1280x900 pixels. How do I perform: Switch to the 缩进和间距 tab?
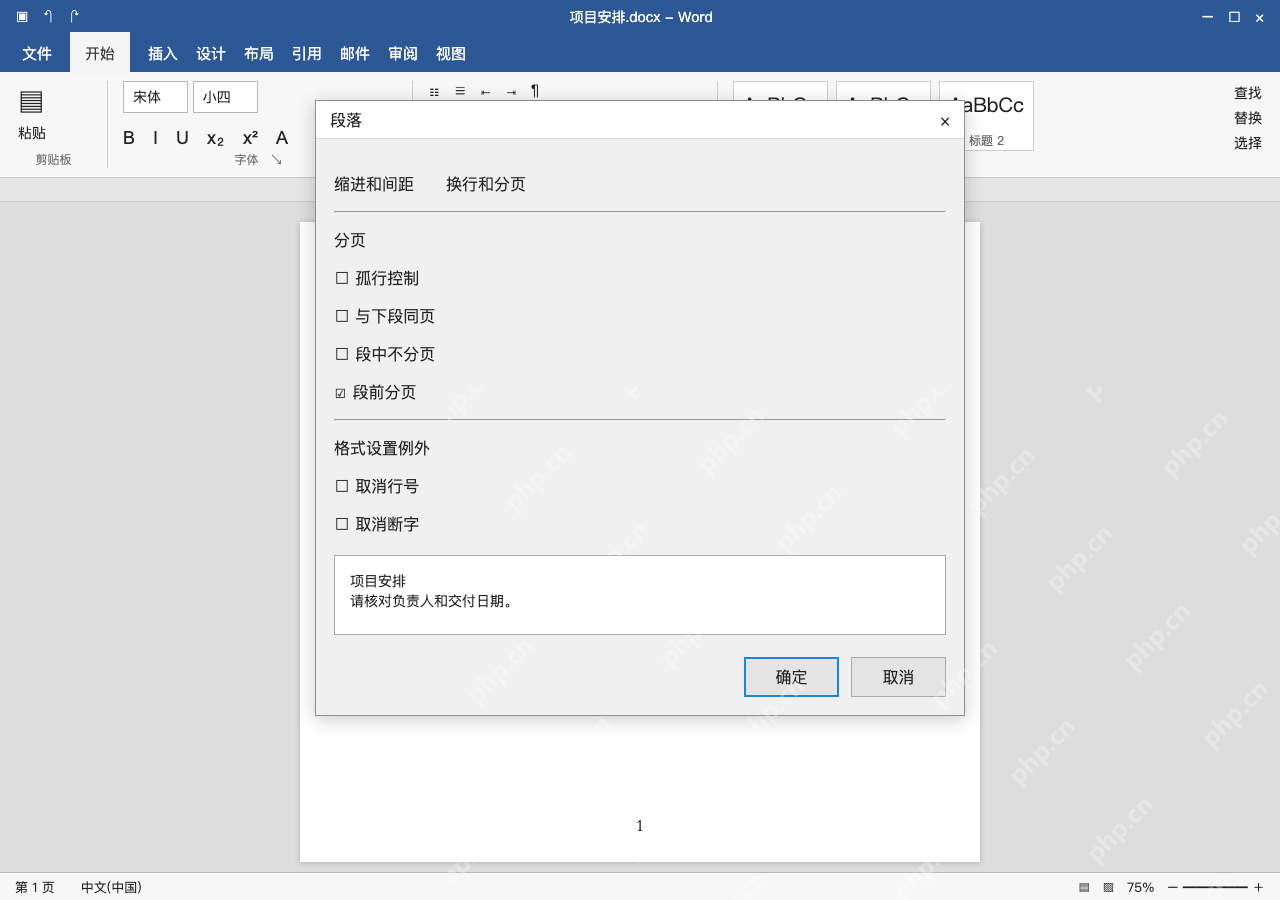pyautogui.click(x=374, y=184)
